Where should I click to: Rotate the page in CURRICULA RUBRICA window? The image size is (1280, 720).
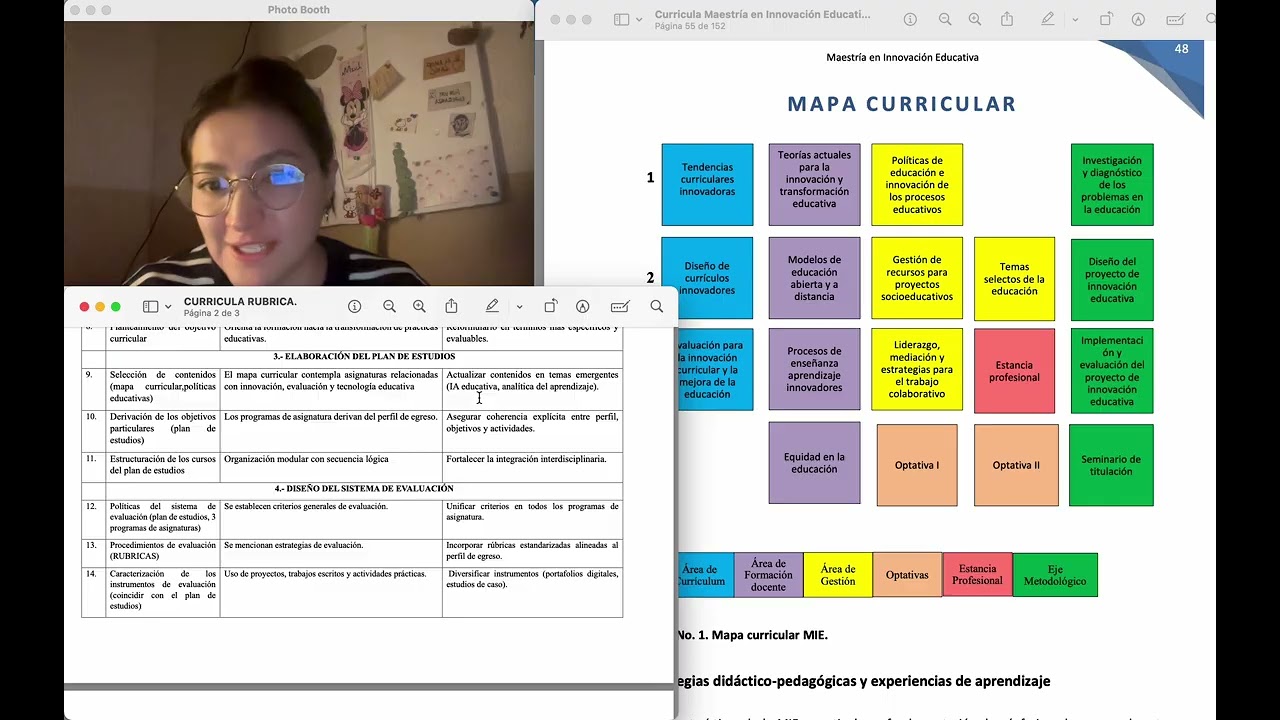[550, 306]
